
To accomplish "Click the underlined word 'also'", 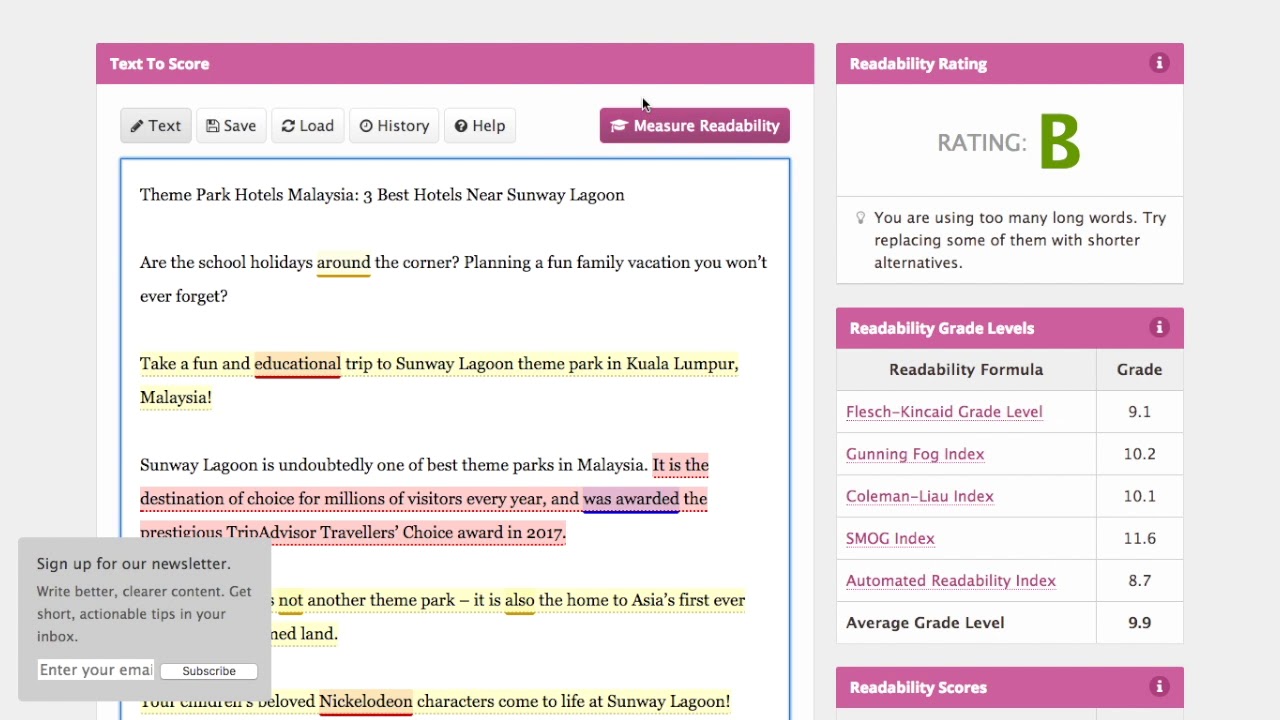I will click(x=519, y=600).
